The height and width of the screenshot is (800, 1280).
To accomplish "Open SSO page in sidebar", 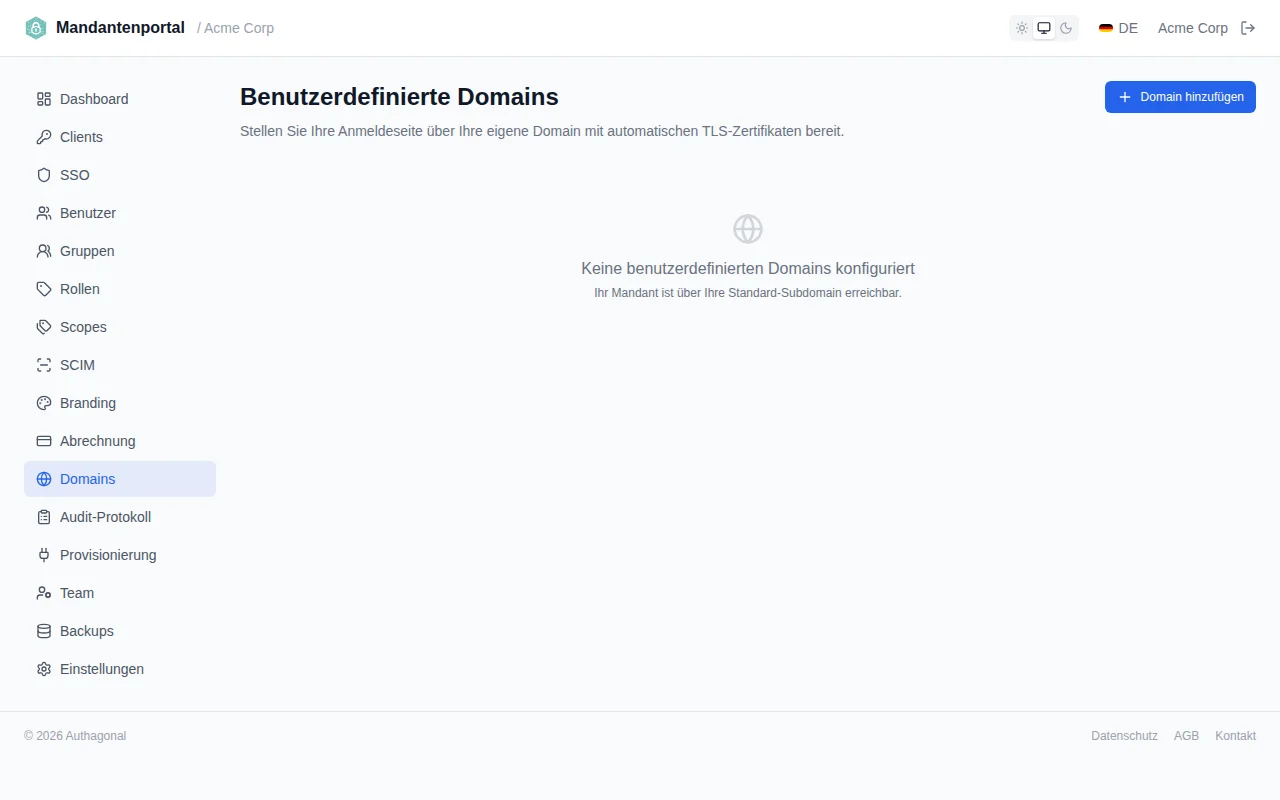I will [x=120, y=175].
